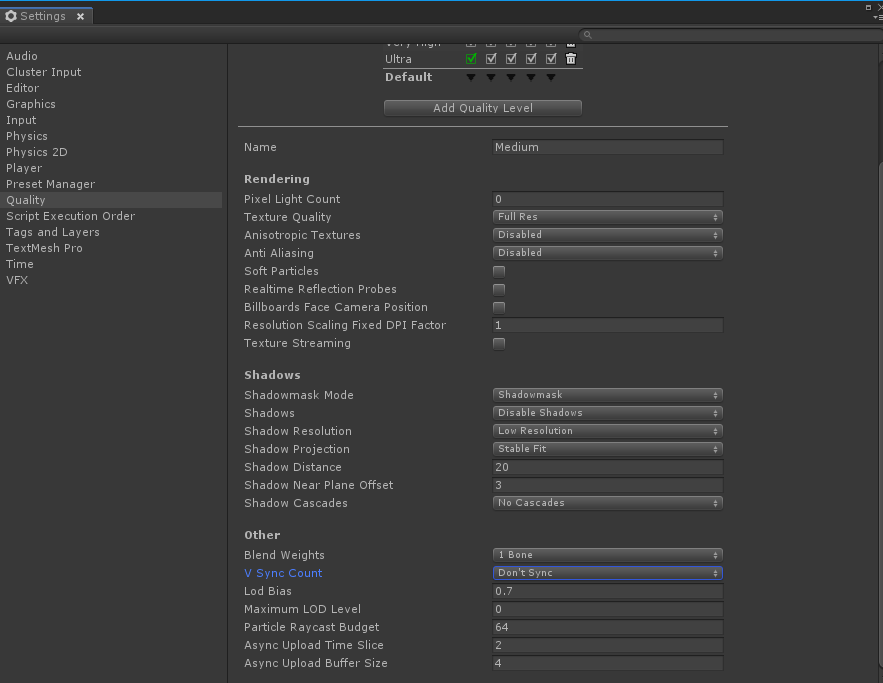Delete the Ultra quality level via trash icon
Viewport: 883px width, 683px height.
570,59
